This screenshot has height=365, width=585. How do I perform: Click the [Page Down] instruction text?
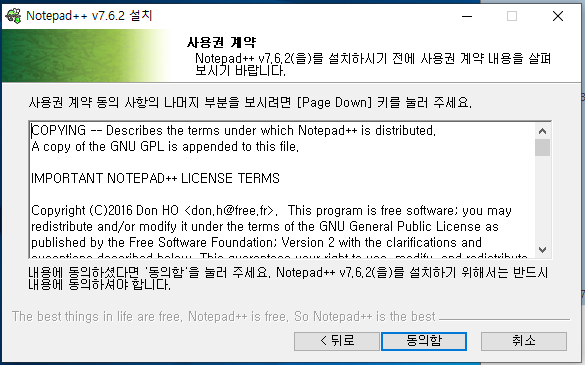point(250,102)
